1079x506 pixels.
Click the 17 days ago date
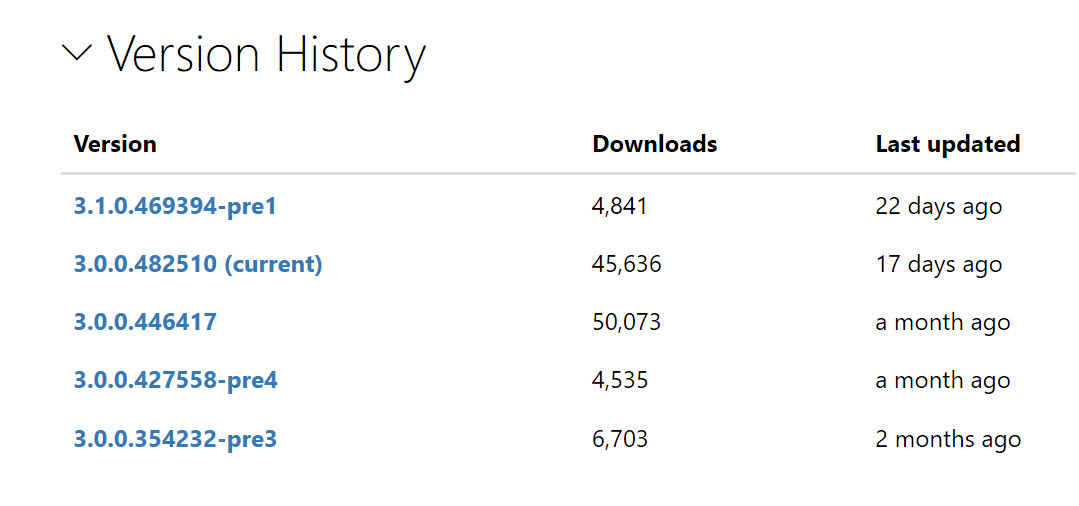click(x=939, y=264)
